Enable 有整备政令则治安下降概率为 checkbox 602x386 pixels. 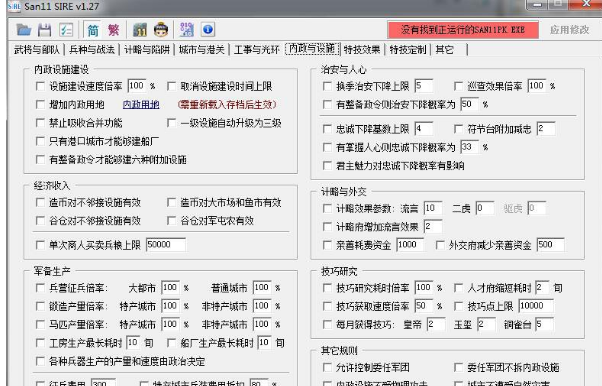coord(327,104)
